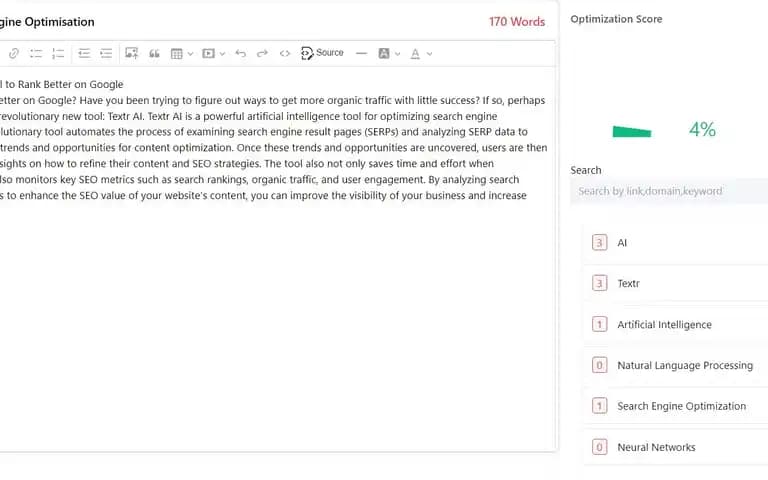Image resolution: width=768 pixels, height=480 pixels.
Task: Click the zero badge beside Neural Networks
Action: coord(600,447)
